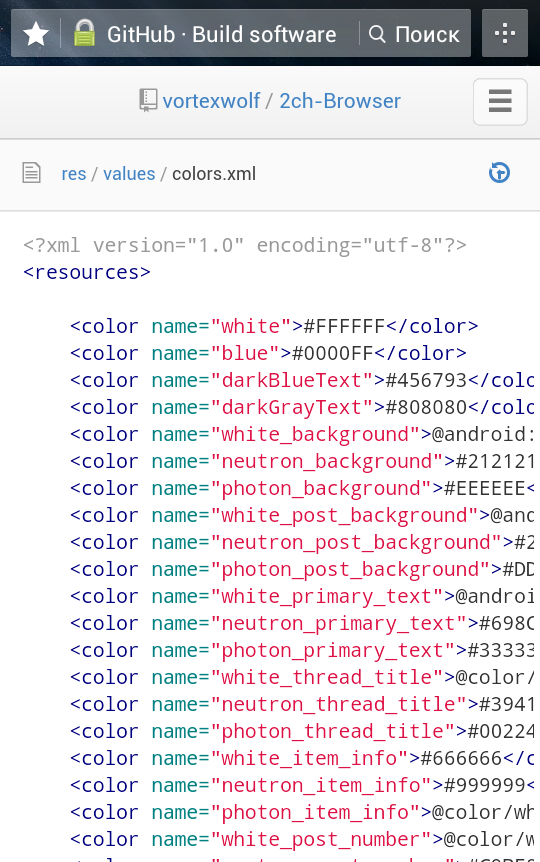This screenshot has width=540, height=862.
Task: Open the file history clock icon
Action: click(x=499, y=173)
